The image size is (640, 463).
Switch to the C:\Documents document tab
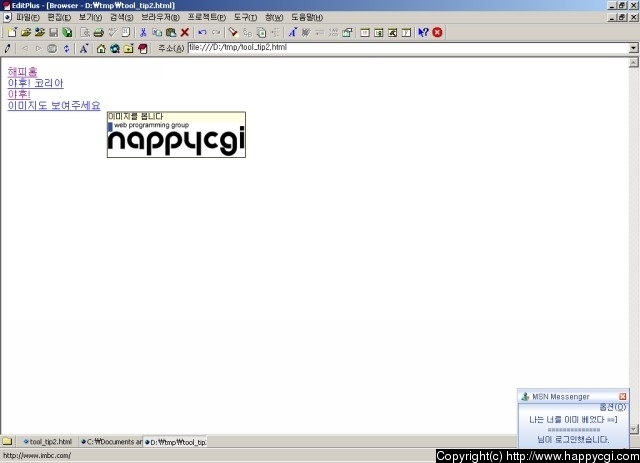(x=111, y=442)
